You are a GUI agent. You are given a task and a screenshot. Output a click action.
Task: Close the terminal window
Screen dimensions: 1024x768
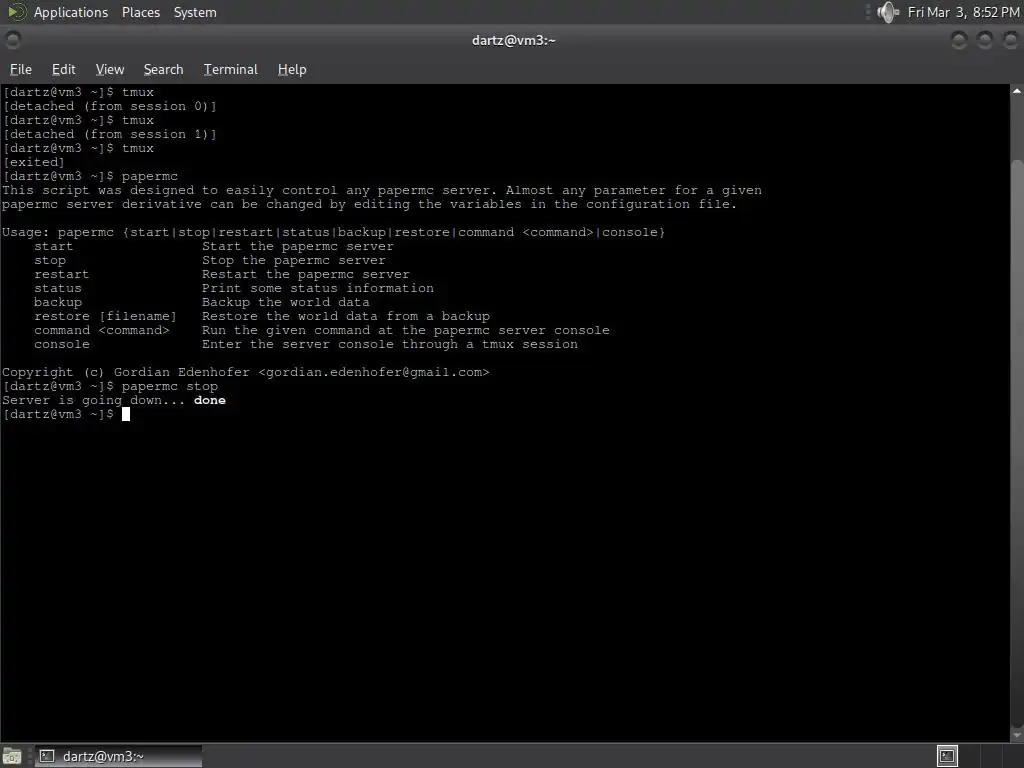(x=1010, y=40)
